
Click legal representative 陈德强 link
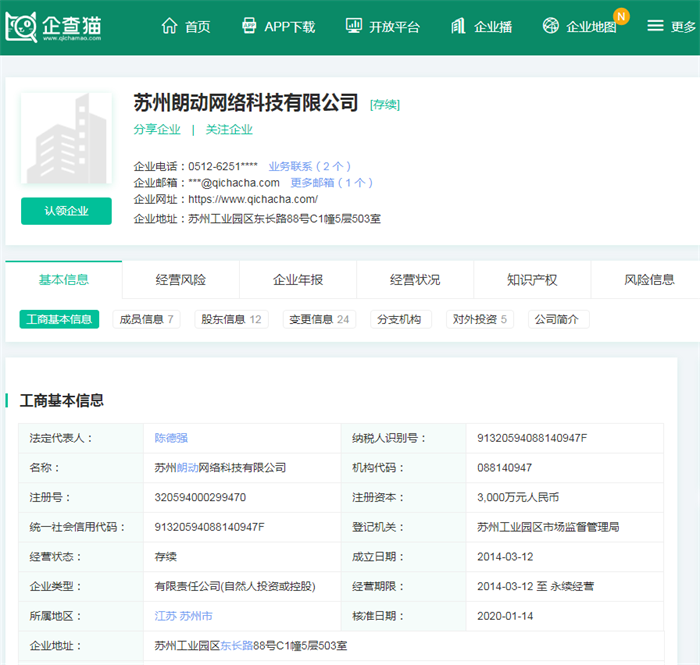coord(171,438)
